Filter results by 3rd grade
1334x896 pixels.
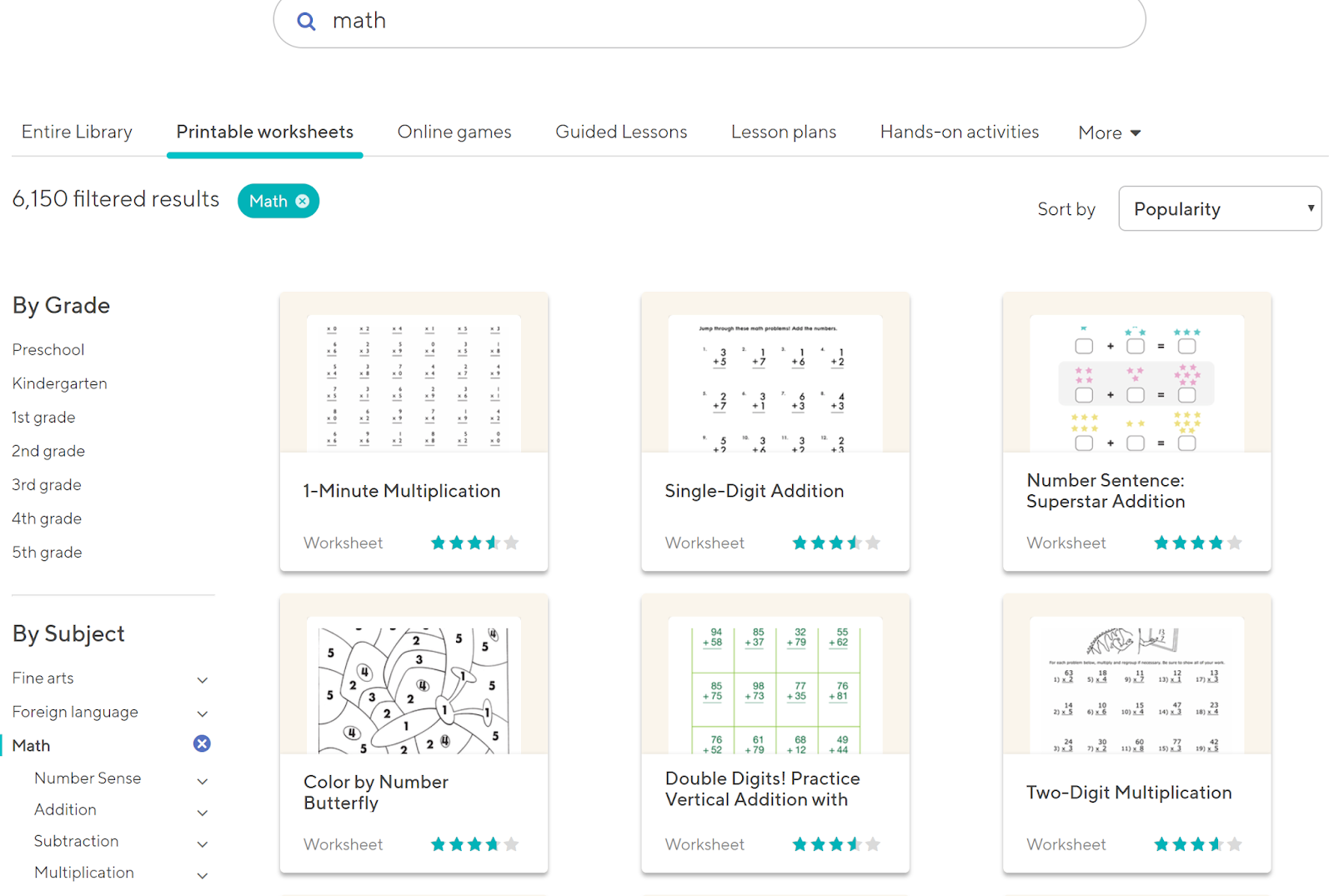47,484
